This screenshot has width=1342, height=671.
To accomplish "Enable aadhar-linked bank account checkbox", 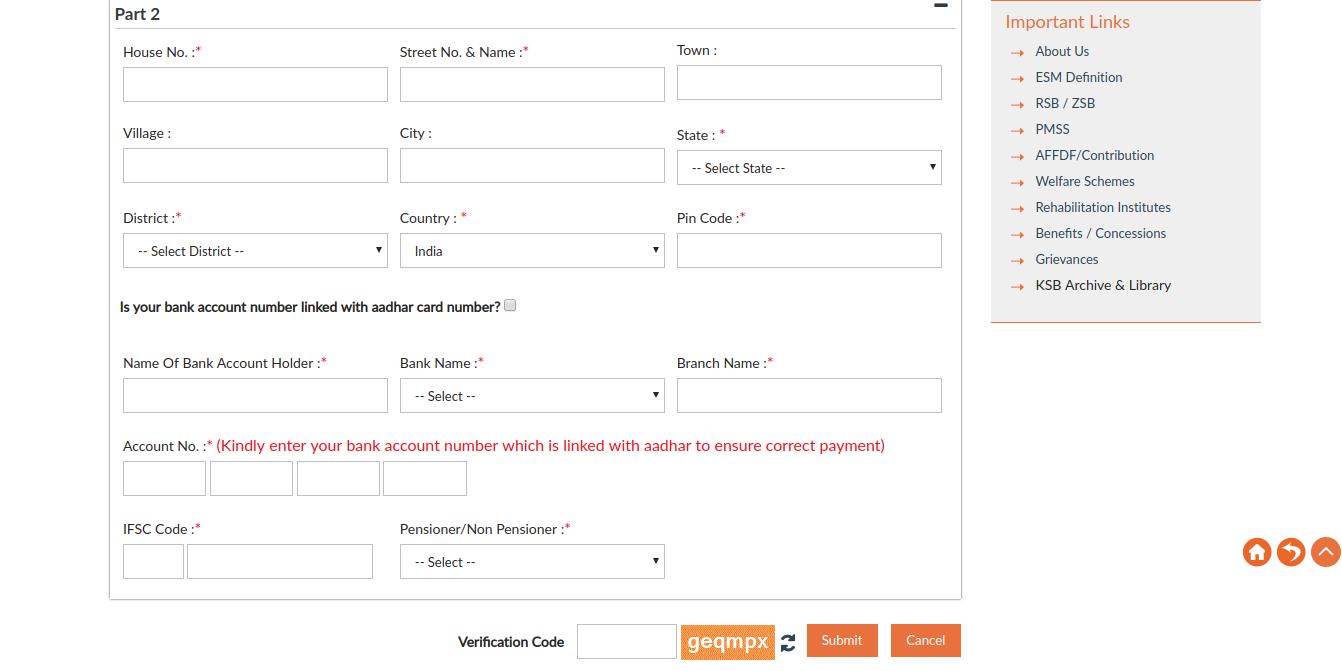I will [x=510, y=305].
